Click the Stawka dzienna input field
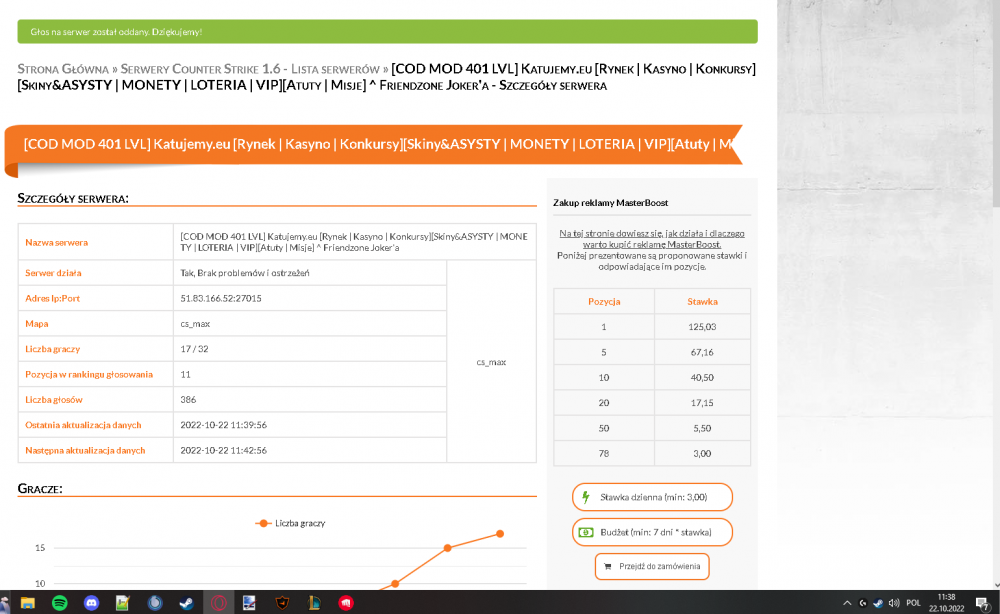This screenshot has width=1000, height=614. click(x=652, y=497)
